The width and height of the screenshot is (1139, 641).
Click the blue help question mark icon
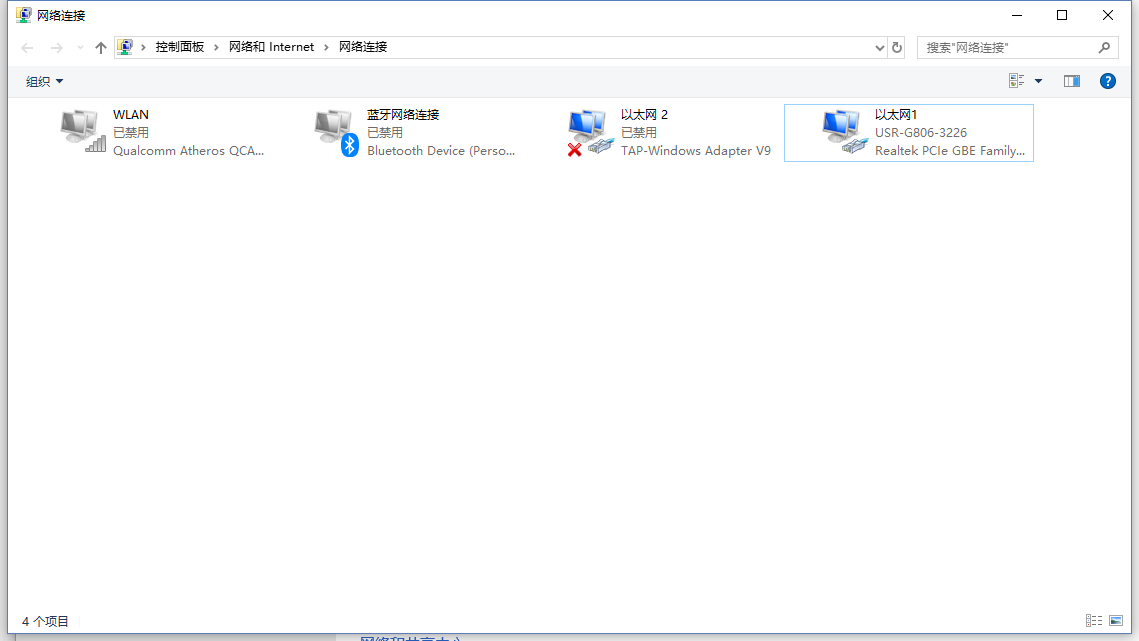coord(1107,81)
